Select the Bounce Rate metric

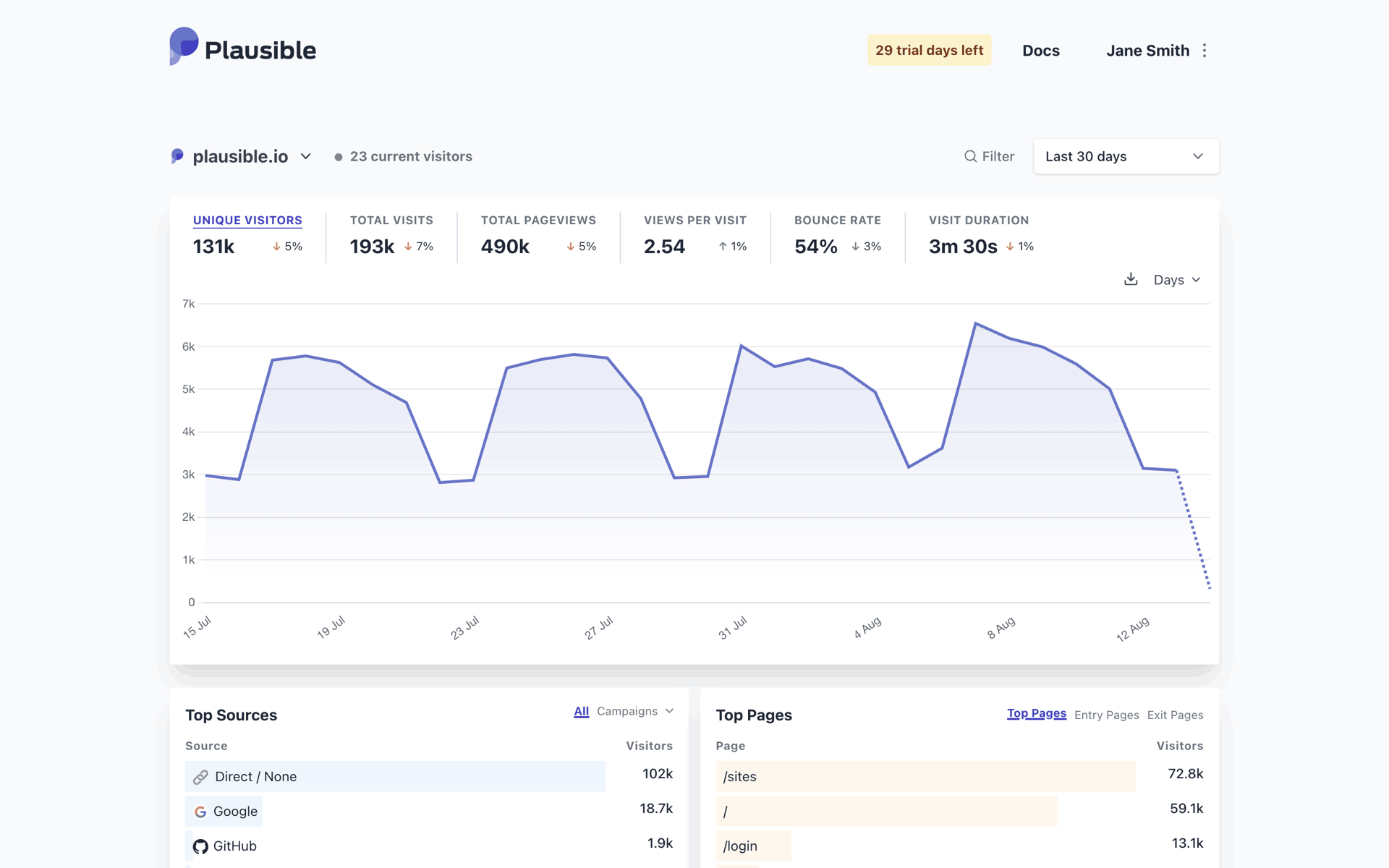click(x=837, y=221)
